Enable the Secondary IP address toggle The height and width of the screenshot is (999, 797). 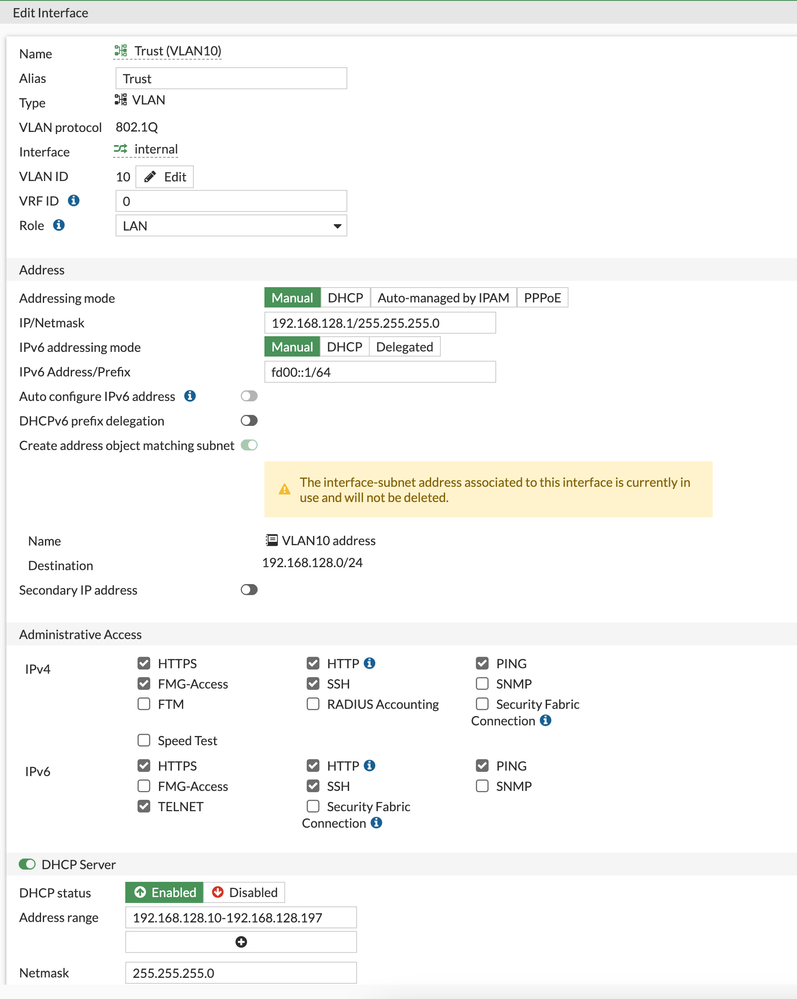point(249,590)
